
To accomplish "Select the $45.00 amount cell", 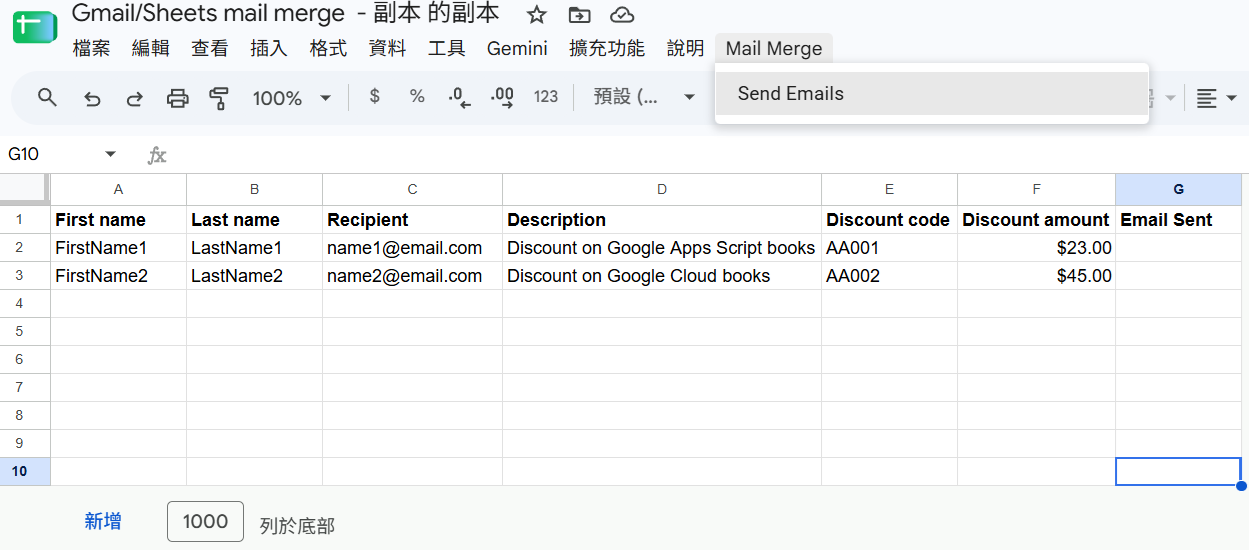I will [x=1037, y=276].
